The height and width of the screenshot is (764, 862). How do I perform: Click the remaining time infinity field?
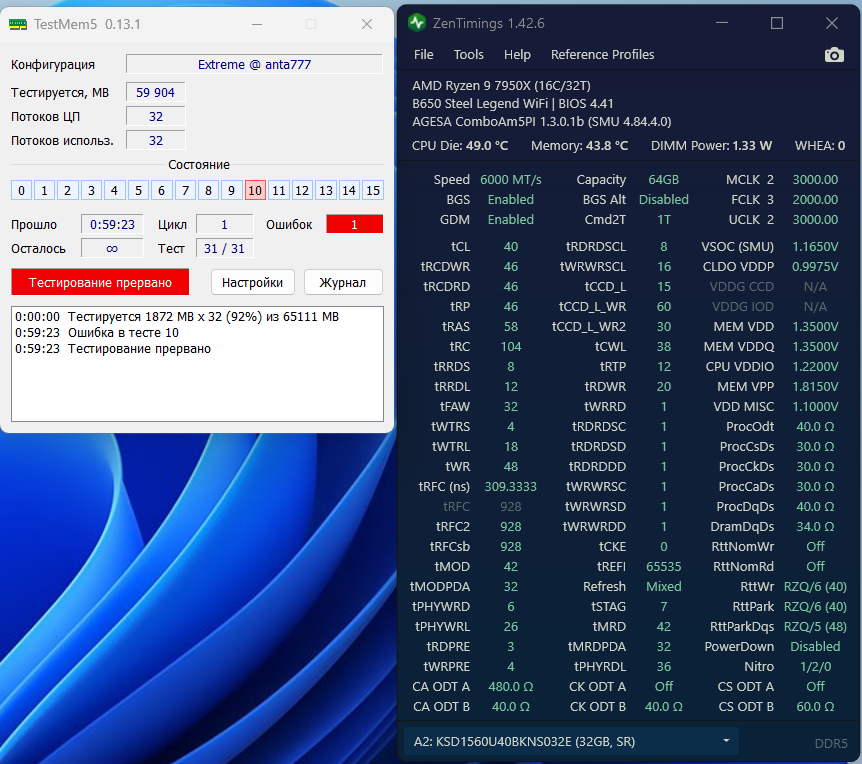coord(112,248)
